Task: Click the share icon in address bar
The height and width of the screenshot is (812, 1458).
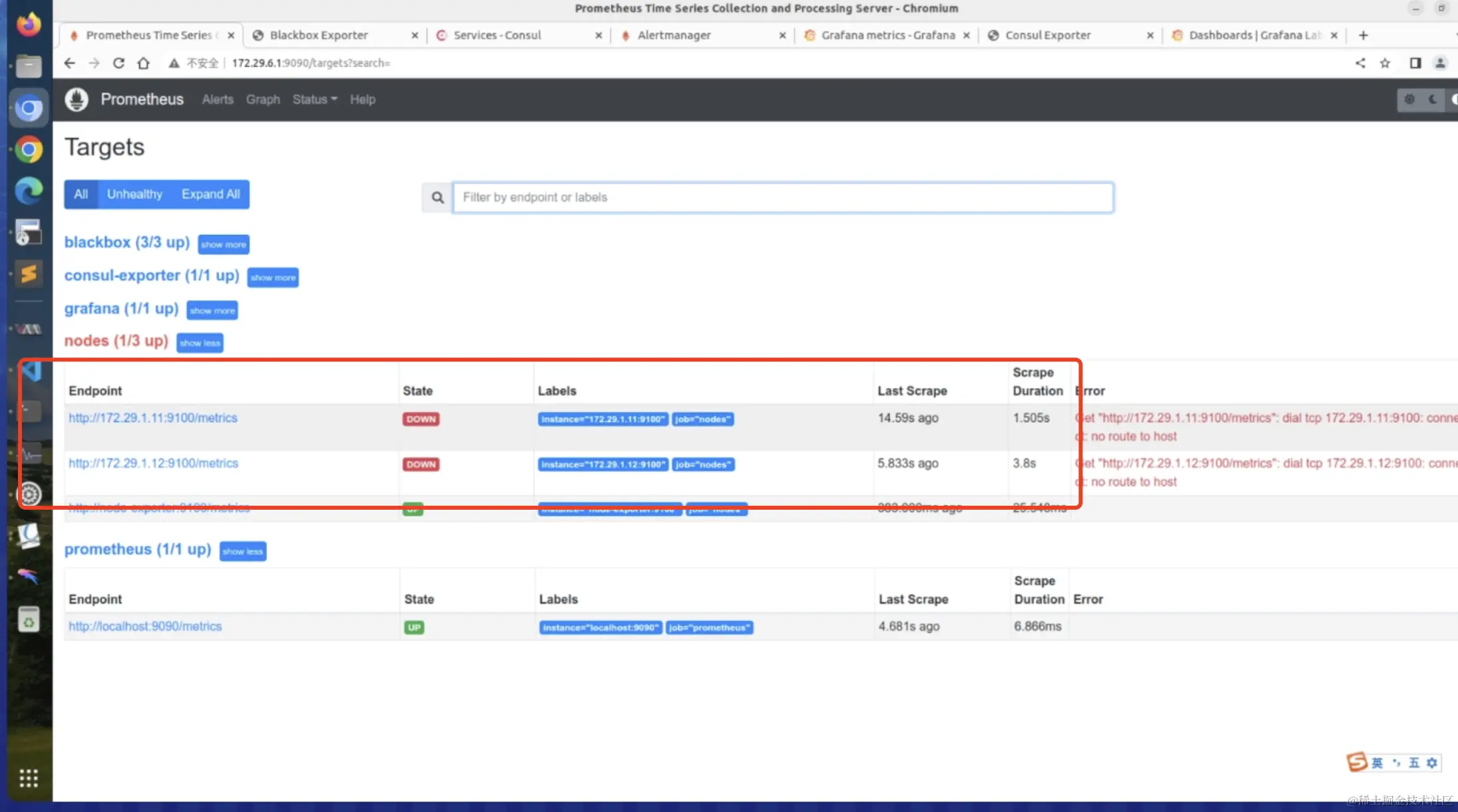Action: [1359, 63]
